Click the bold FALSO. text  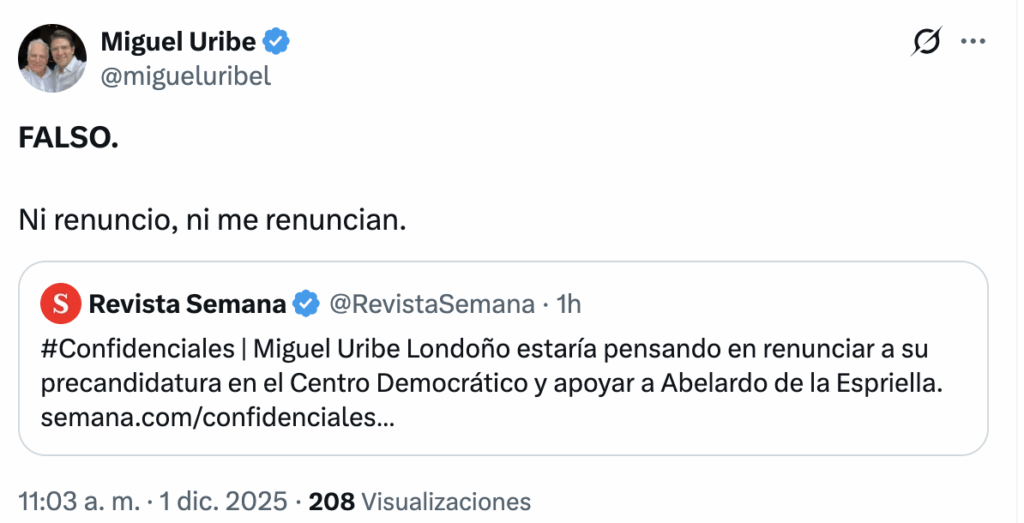pos(68,138)
